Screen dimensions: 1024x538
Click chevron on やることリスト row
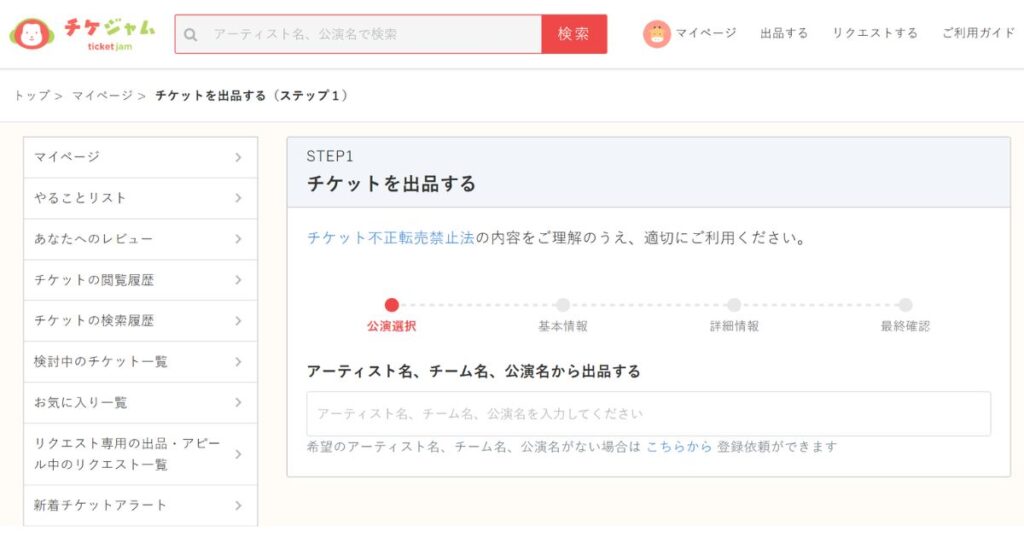pos(238,198)
